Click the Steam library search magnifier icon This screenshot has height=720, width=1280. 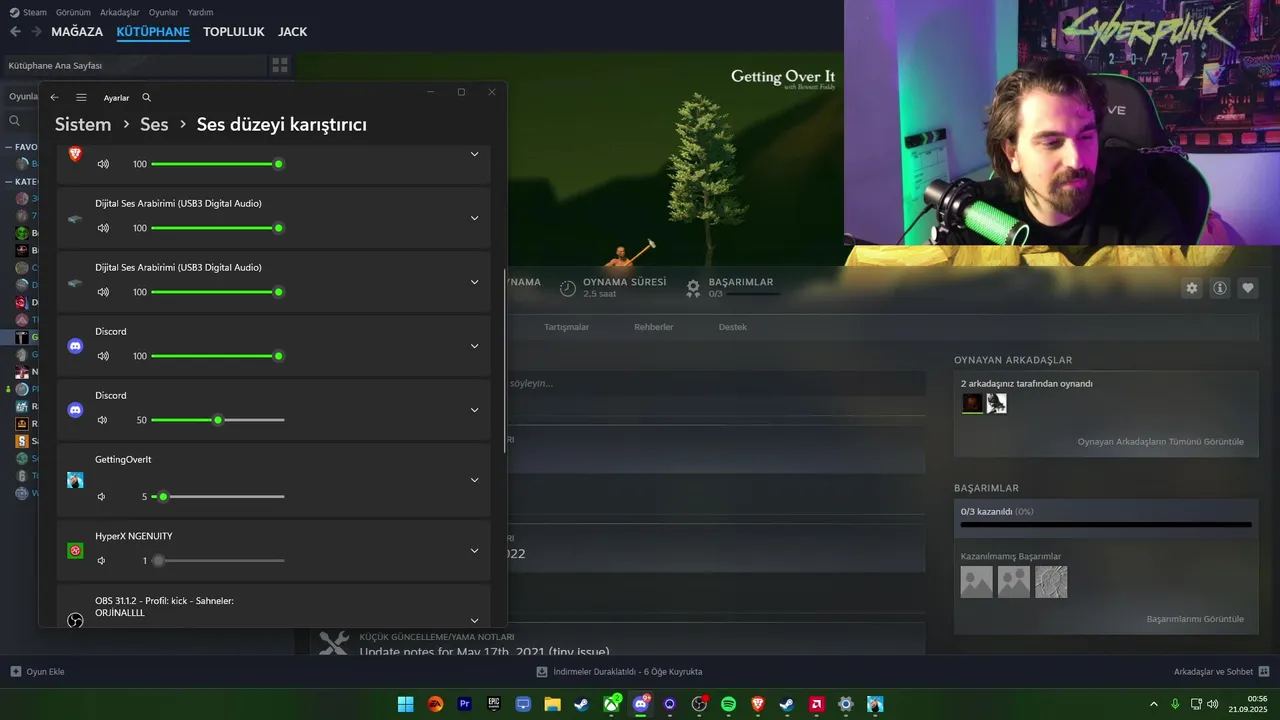coord(15,121)
